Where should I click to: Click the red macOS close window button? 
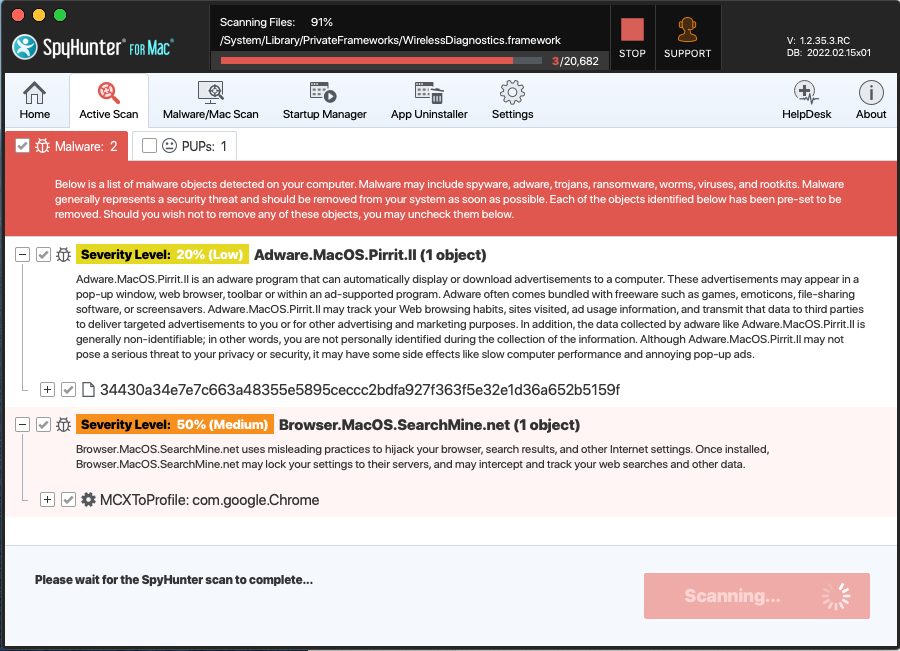[x=18, y=15]
